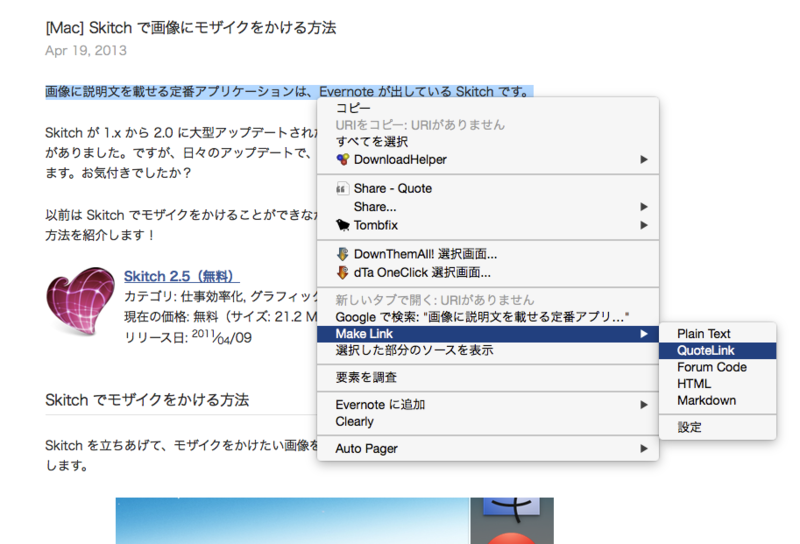Pick Forum Code in Make Link submenu
Viewport: 800px width, 544px height.
pyautogui.click(x=717, y=367)
